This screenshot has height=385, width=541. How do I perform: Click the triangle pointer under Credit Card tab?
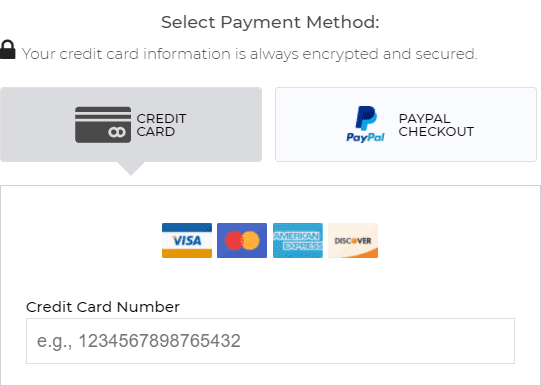click(x=130, y=169)
